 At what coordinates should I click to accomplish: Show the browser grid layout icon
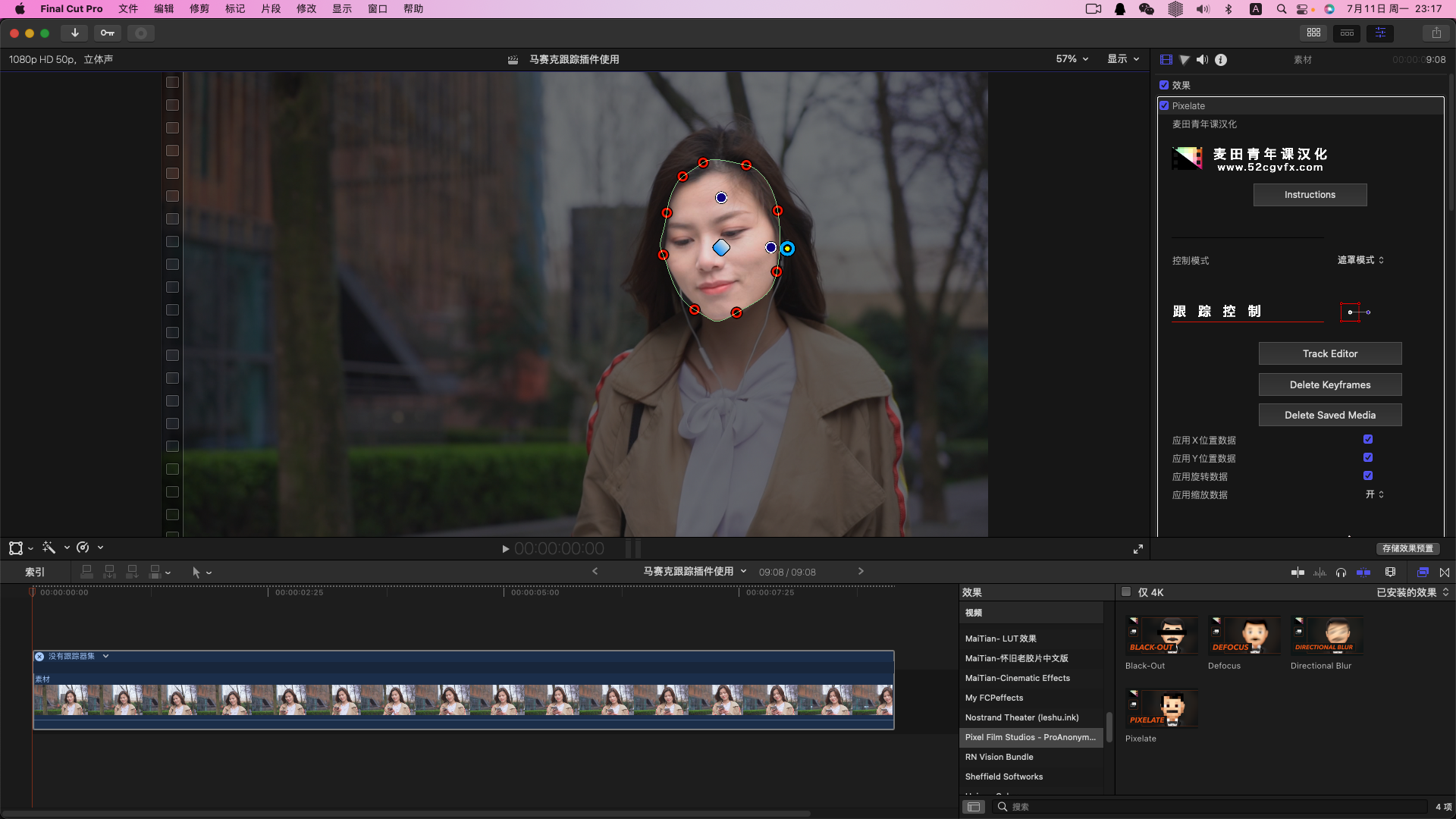pos(1313,33)
